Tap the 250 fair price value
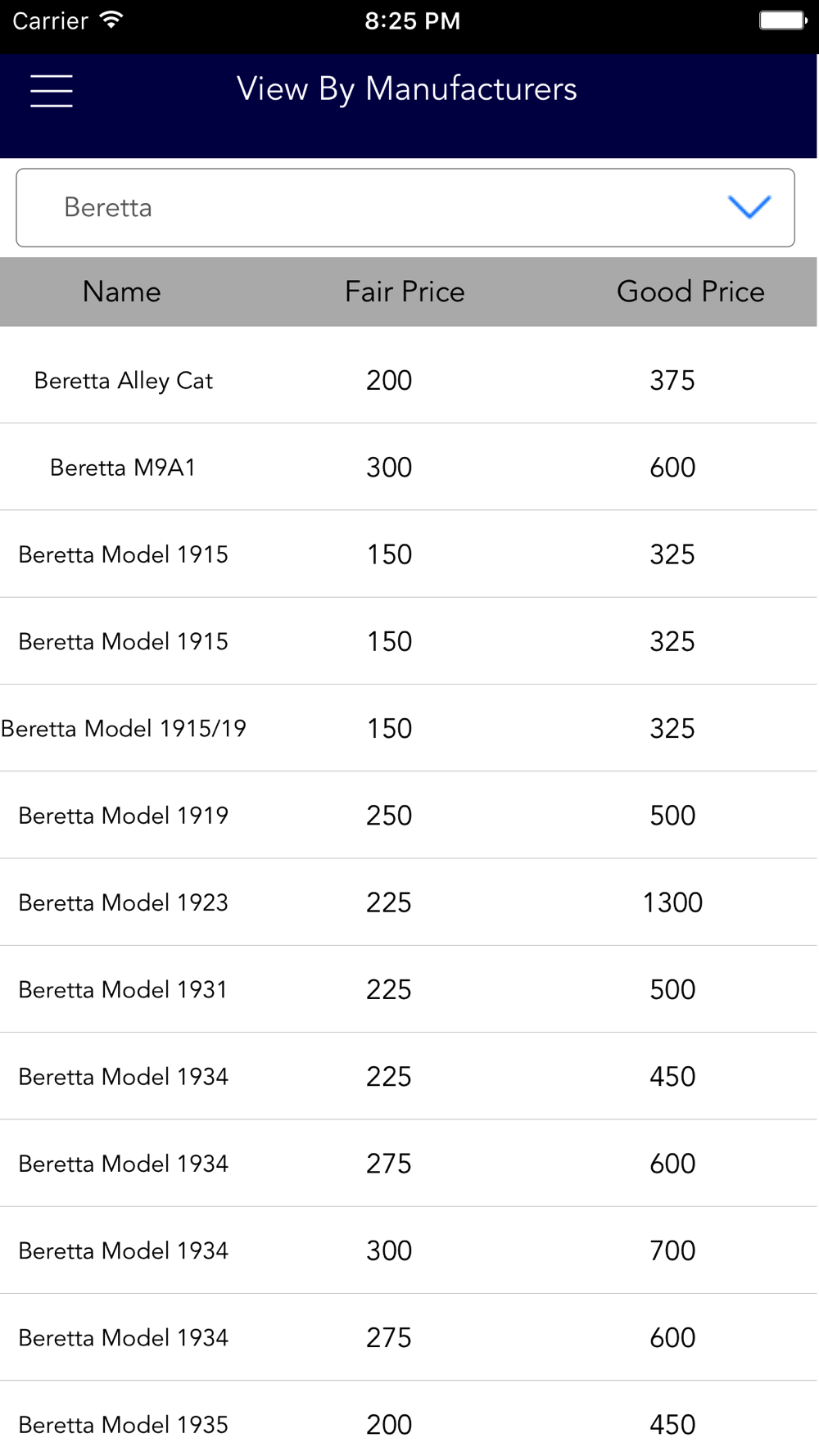 click(389, 816)
